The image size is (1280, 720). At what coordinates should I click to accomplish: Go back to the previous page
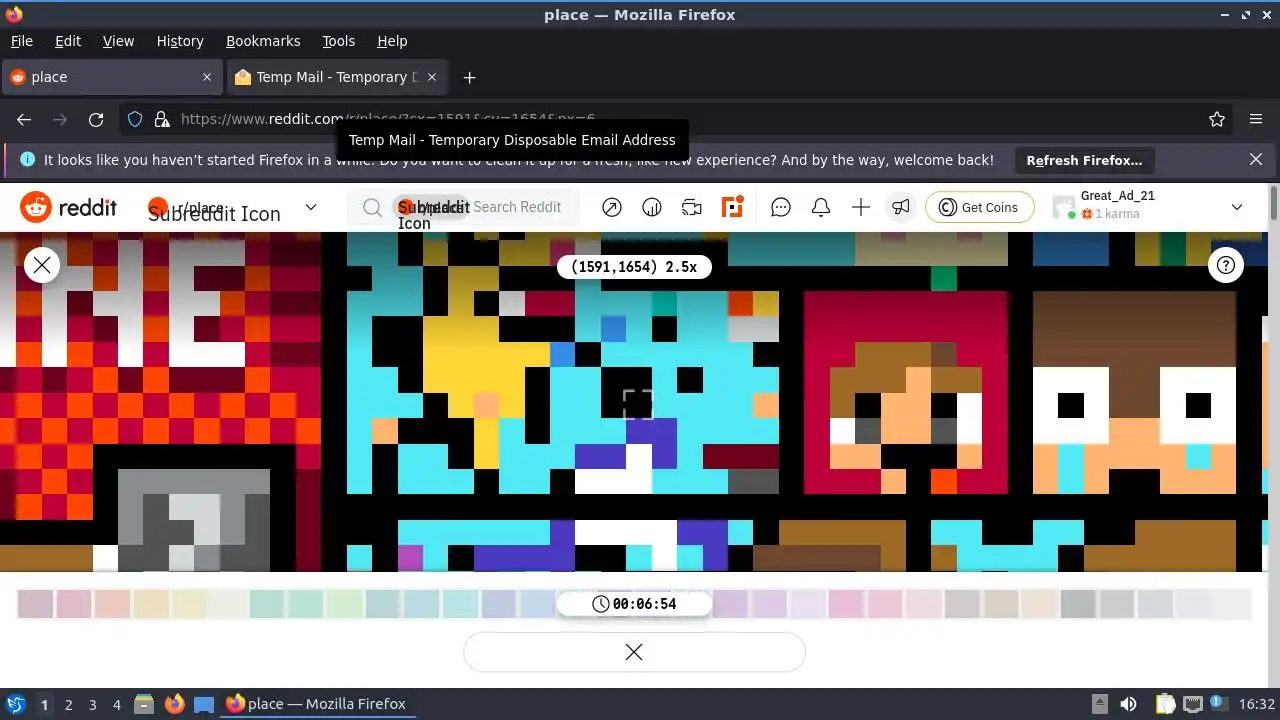[24, 119]
